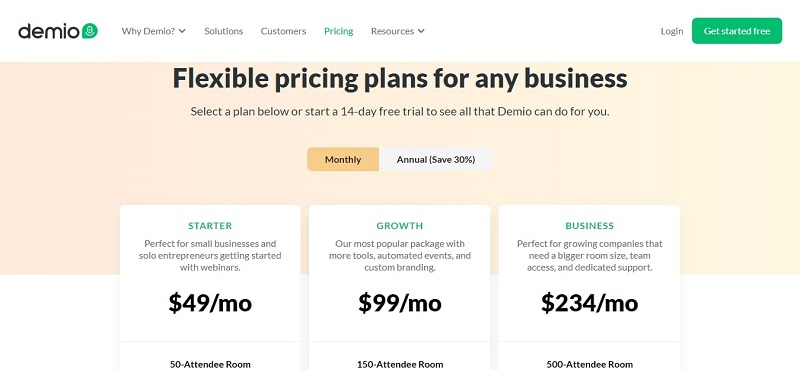Open the Why Demio? menu

(x=154, y=31)
